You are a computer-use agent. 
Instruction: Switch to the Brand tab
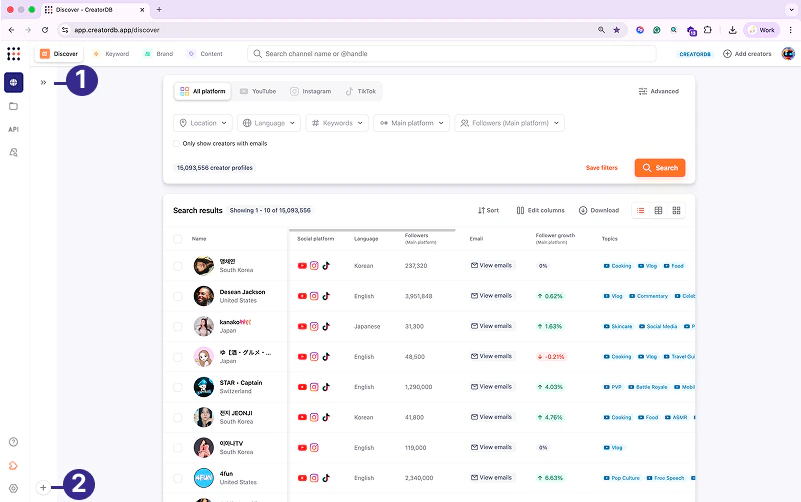tap(158, 54)
